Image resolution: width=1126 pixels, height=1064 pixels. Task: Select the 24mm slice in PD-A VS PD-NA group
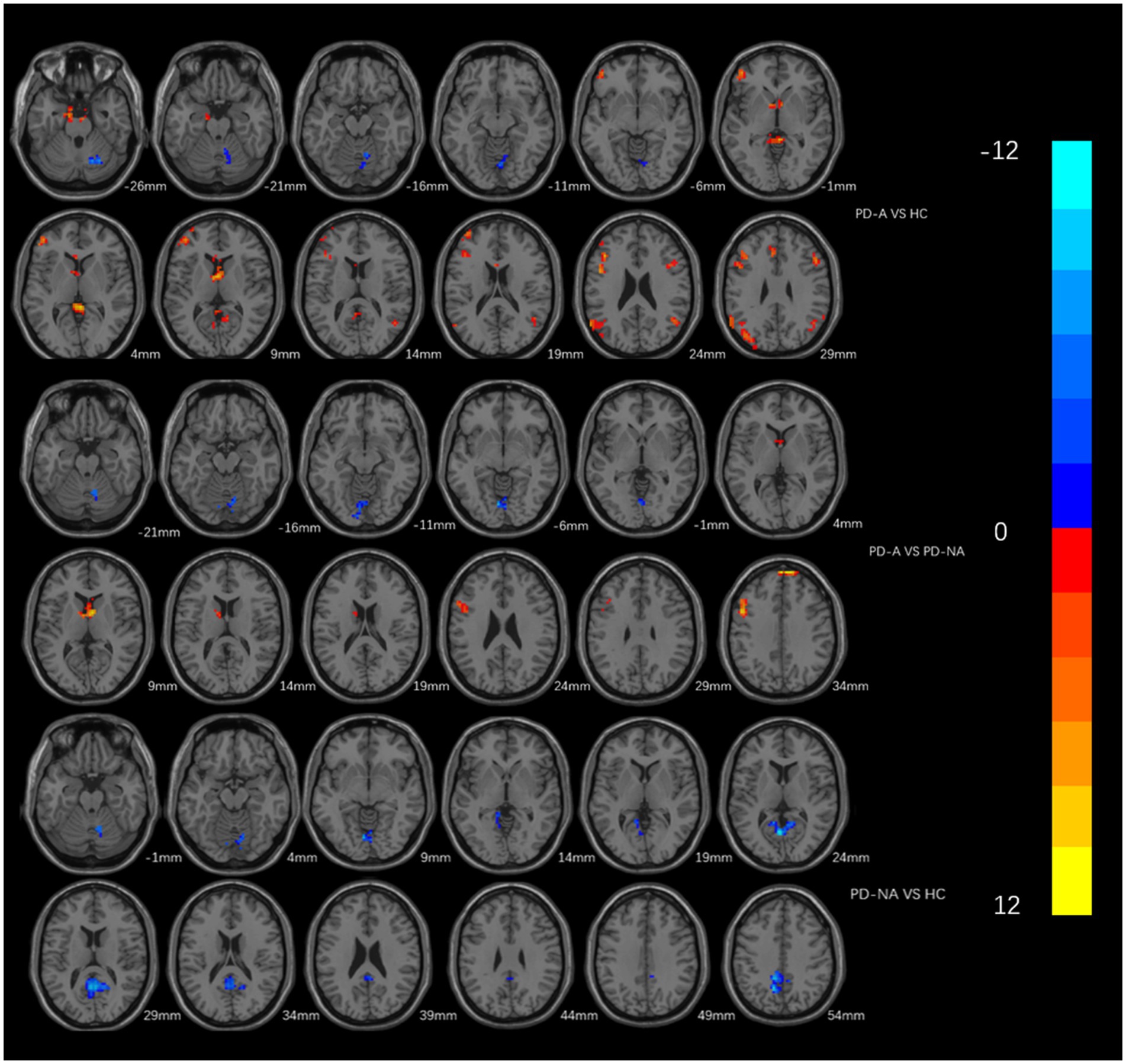pos(504,626)
